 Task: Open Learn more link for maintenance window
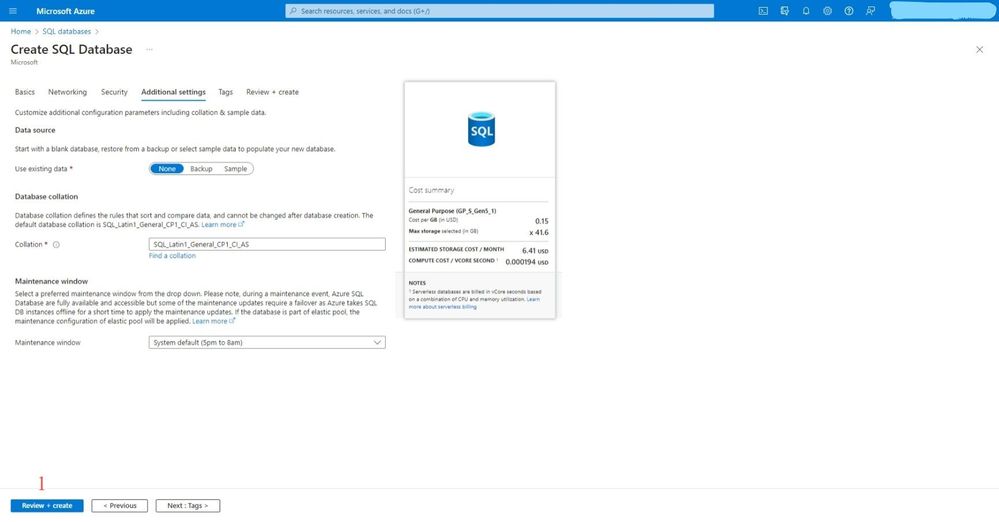[213, 322]
